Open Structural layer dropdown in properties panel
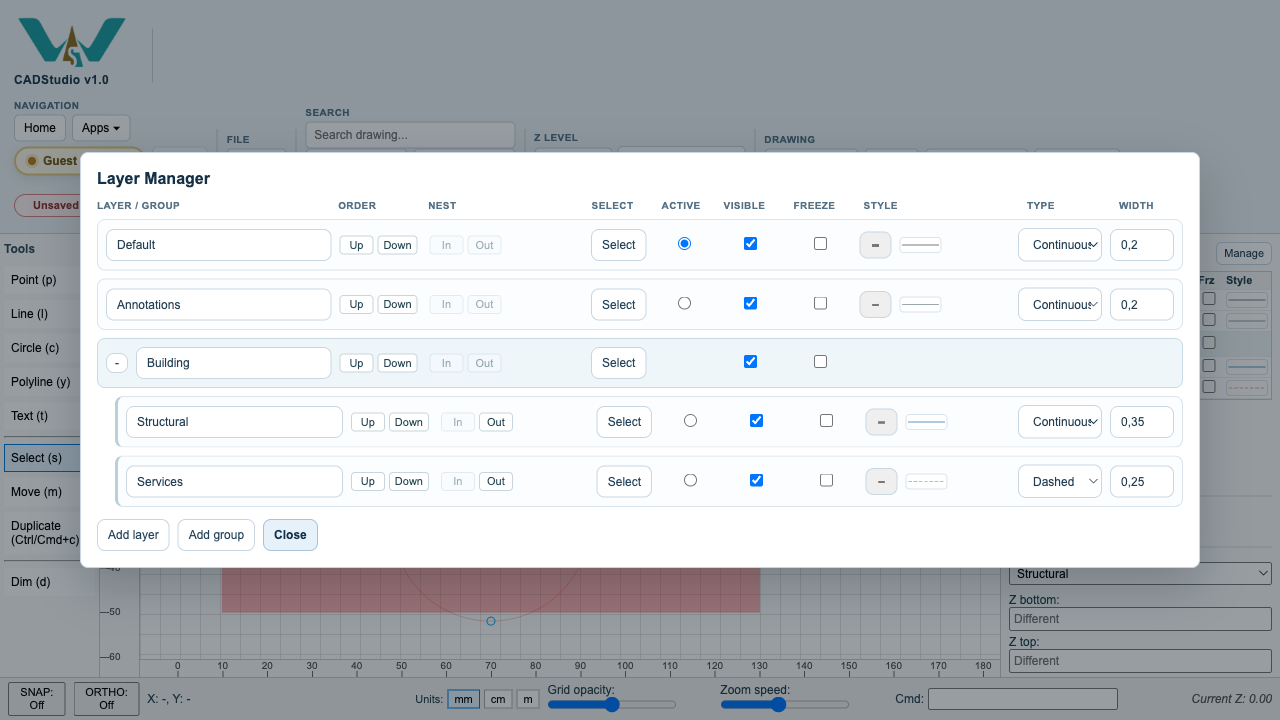Viewport: 1280px width, 720px height. 1140,574
